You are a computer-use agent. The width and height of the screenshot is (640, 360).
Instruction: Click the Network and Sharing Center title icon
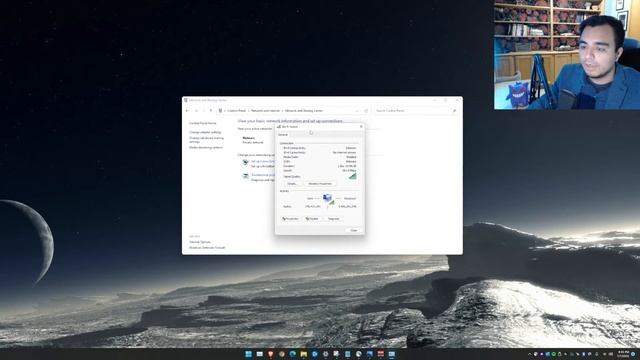coord(186,100)
